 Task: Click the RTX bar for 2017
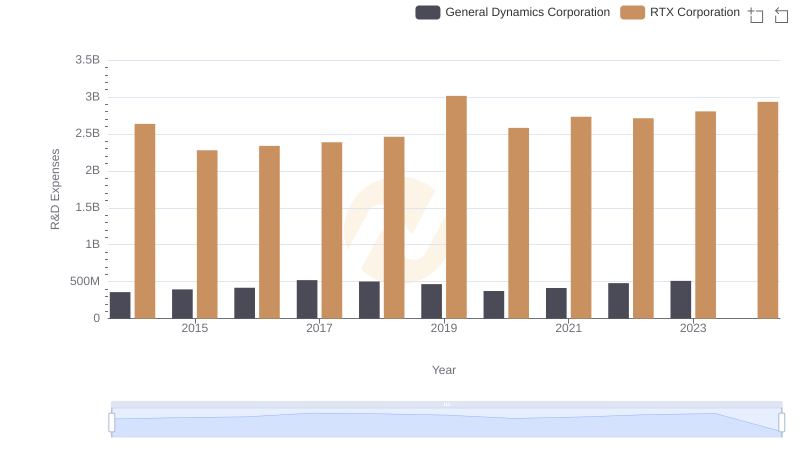click(332, 230)
